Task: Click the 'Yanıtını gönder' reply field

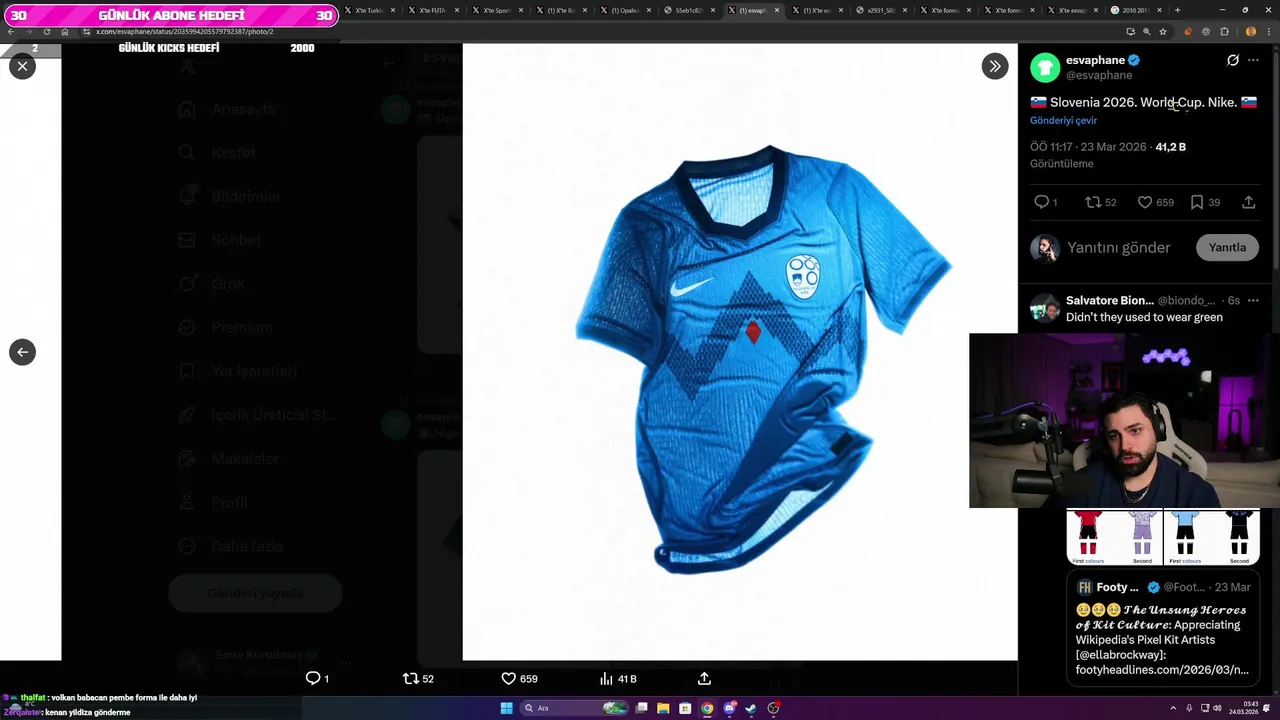Action: tap(1118, 247)
